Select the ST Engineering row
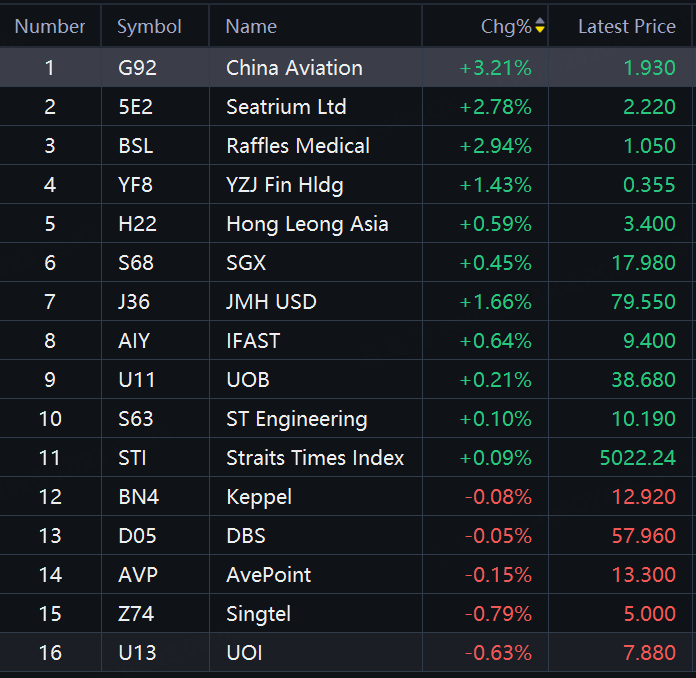 click(296, 419)
